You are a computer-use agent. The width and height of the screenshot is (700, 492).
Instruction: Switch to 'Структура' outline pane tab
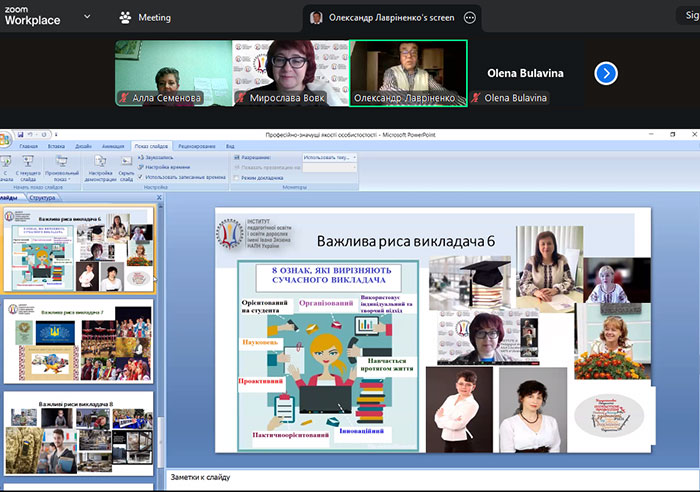pos(43,198)
